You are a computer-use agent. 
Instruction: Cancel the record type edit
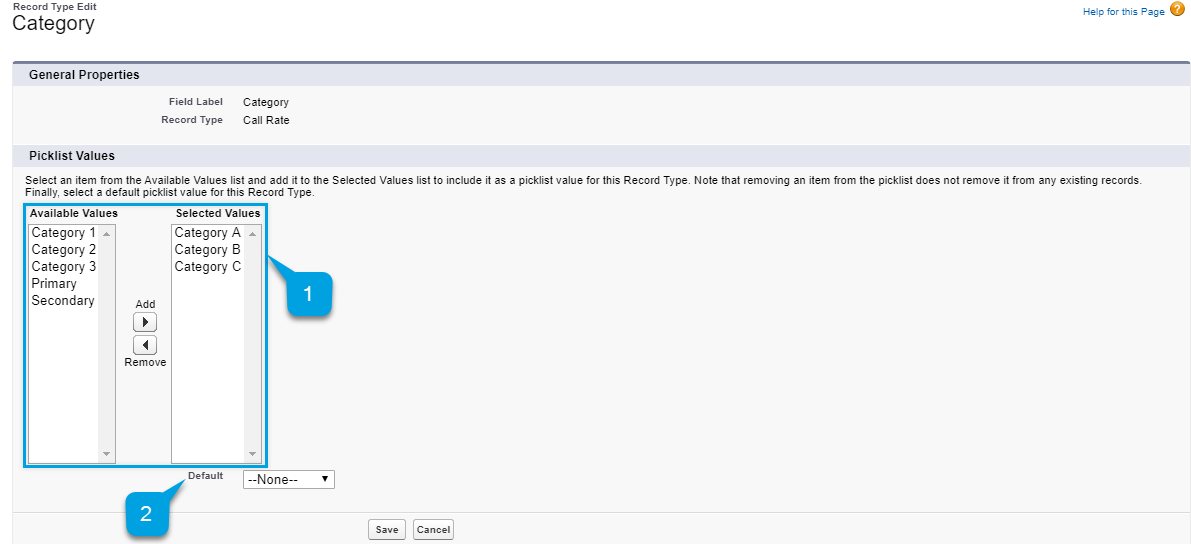(x=433, y=530)
